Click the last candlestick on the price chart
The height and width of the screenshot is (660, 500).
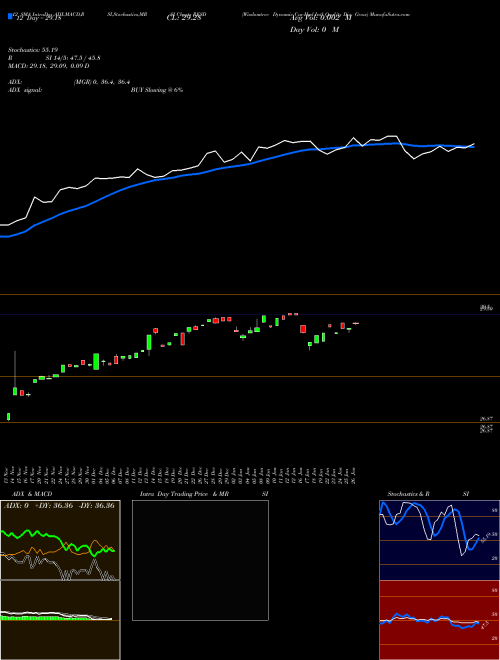coord(356,323)
